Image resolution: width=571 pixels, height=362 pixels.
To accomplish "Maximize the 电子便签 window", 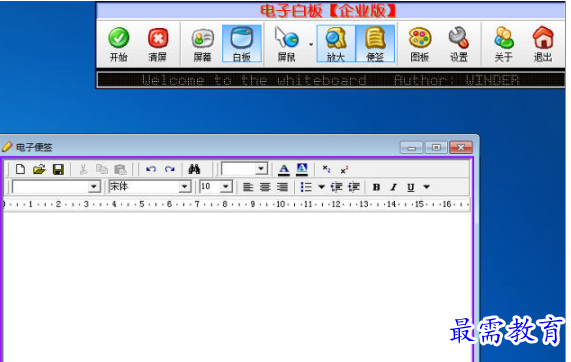I will click(436, 147).
